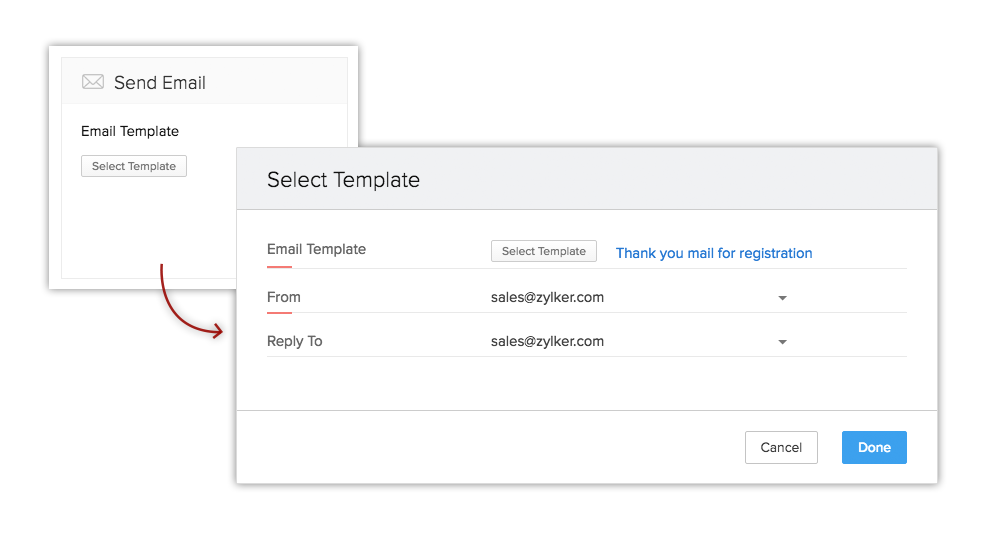Open the From dropdown arrow
The width and height of the screenshot is (999, 543).
point(782,298)
